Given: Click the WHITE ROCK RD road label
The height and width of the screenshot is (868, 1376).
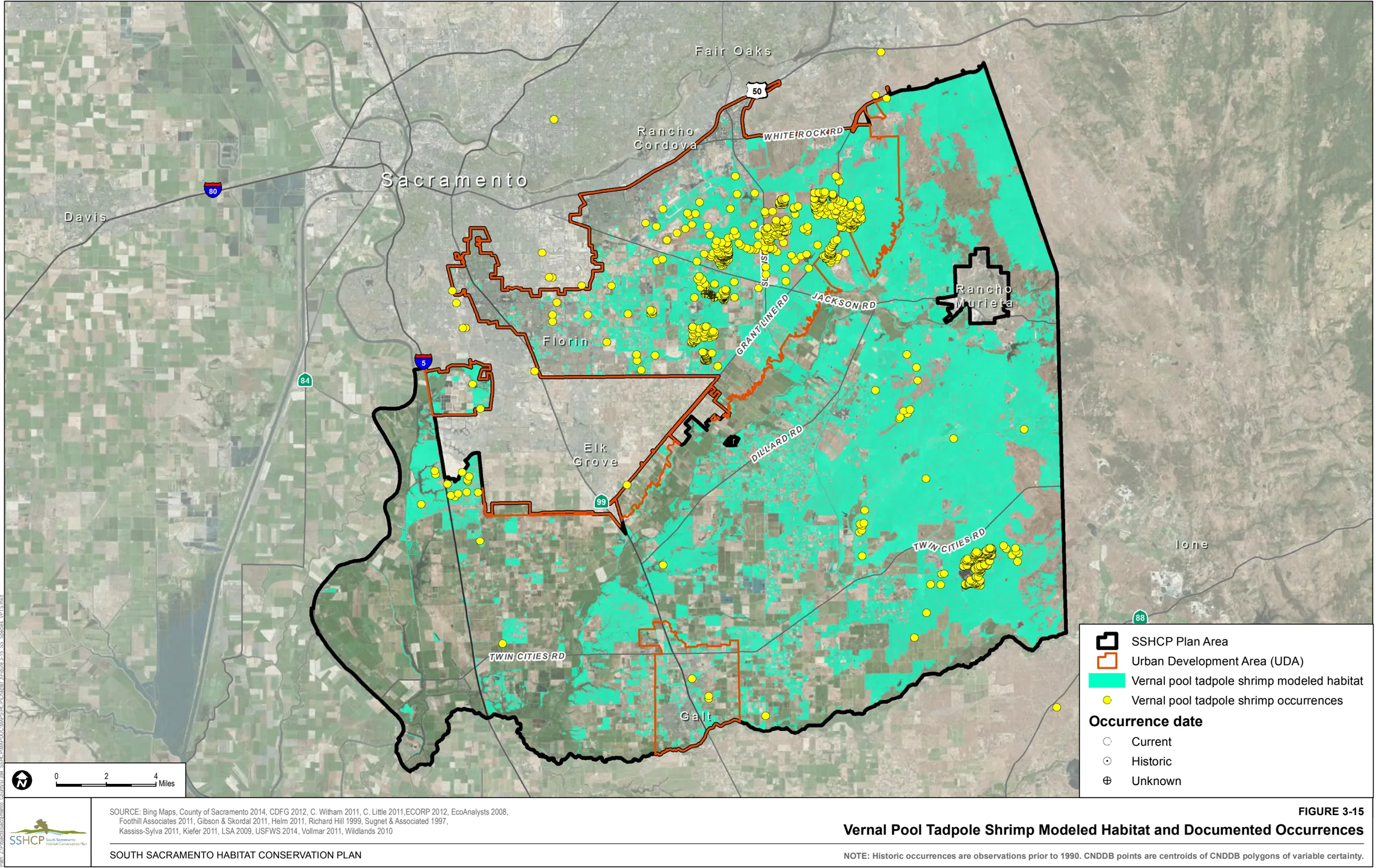Looking at the screenshot, I should coord(803,133).
